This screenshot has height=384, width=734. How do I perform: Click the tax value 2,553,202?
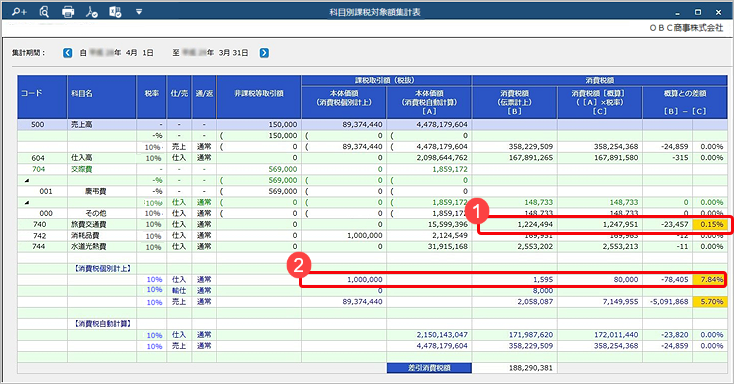[x=535, y=246]
